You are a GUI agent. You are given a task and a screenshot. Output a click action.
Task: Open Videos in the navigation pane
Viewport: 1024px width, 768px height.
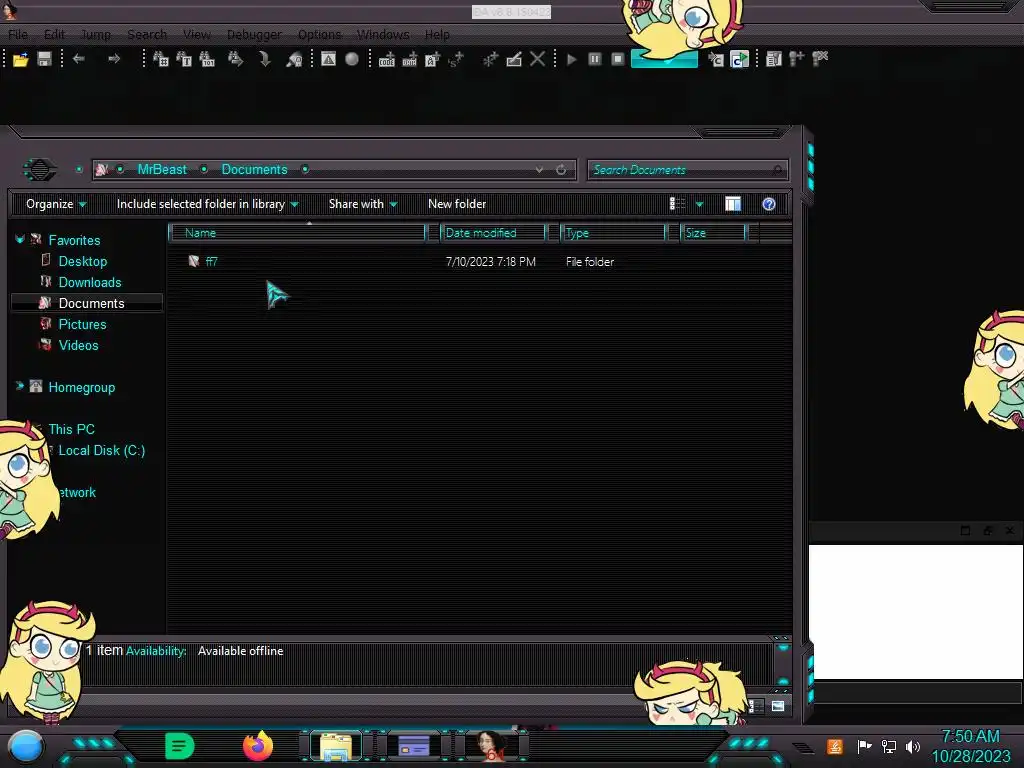click(x=78, y=345)
